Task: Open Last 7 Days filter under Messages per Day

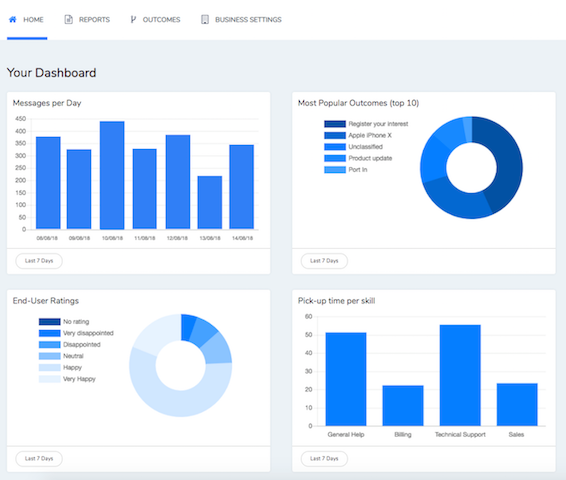Action: coord(39,261)
